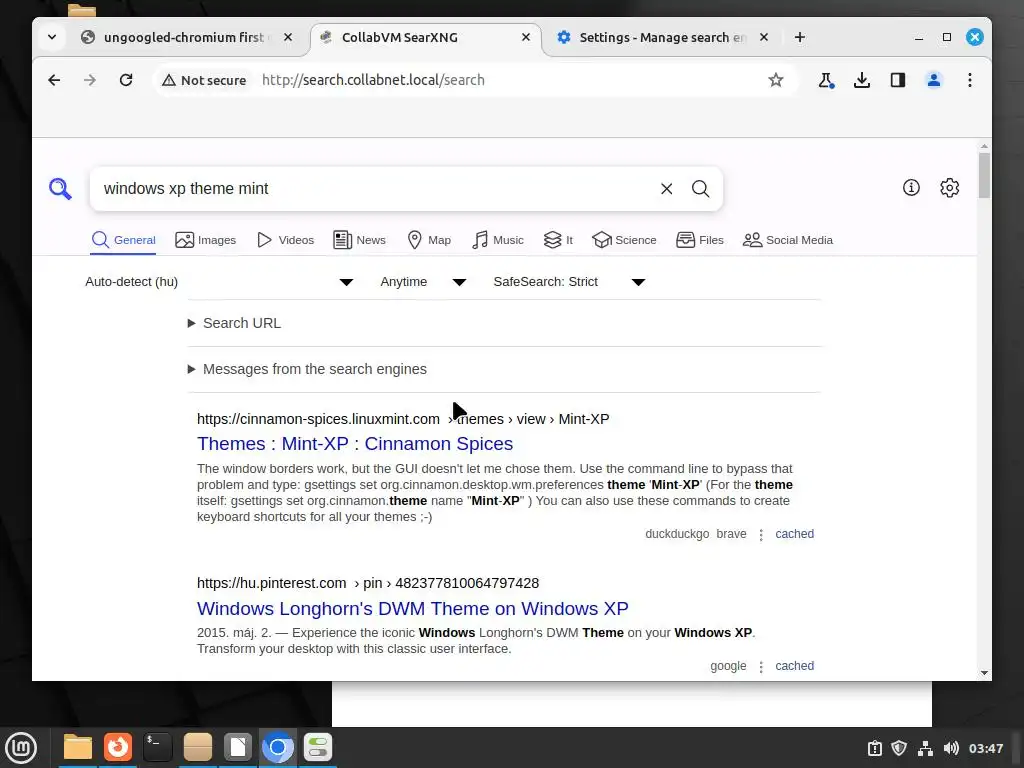
Task: Close the Settings tab
Action: [763, 37]
